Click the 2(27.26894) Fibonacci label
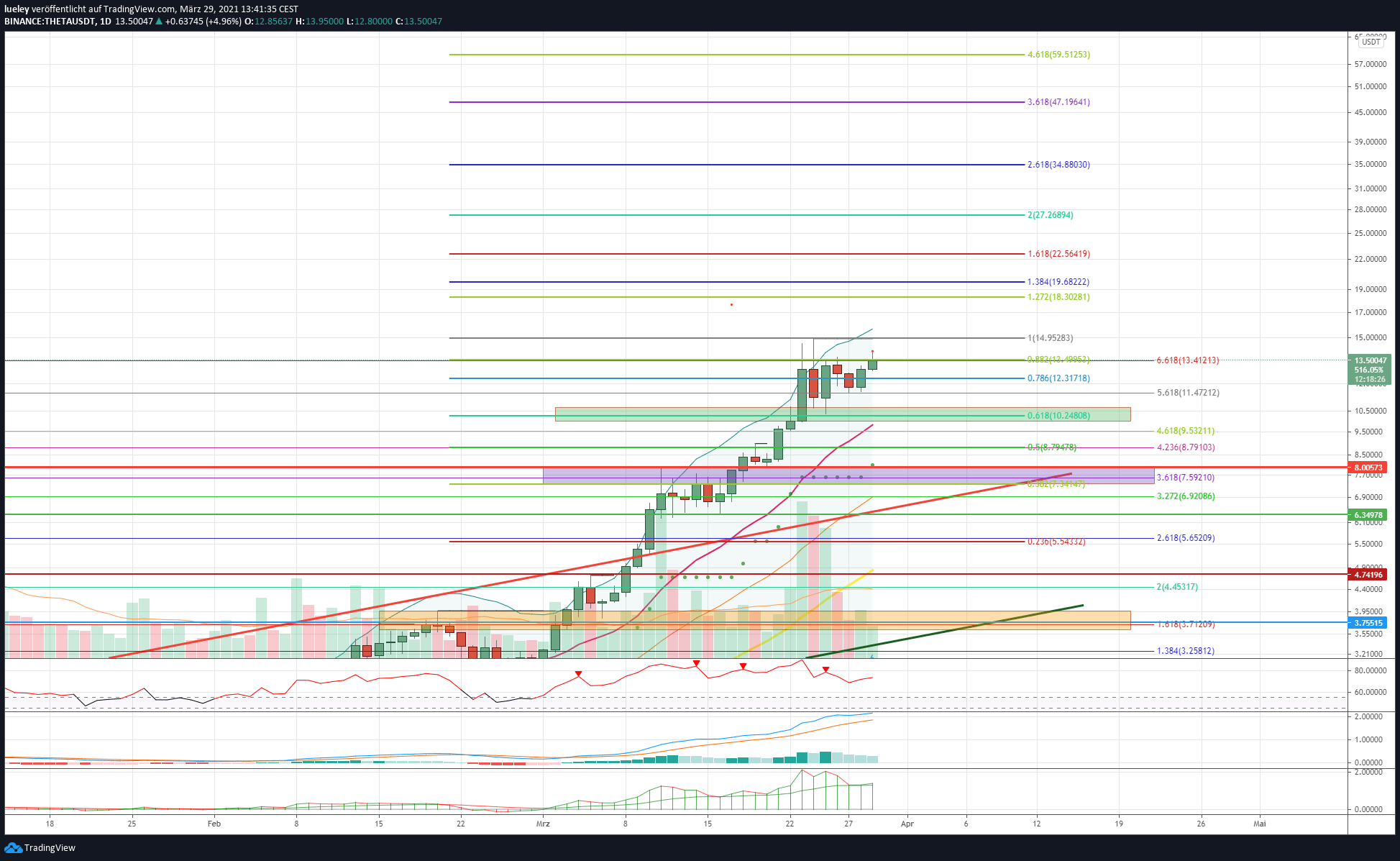 pyautogui.click(x=1050, y=215)
